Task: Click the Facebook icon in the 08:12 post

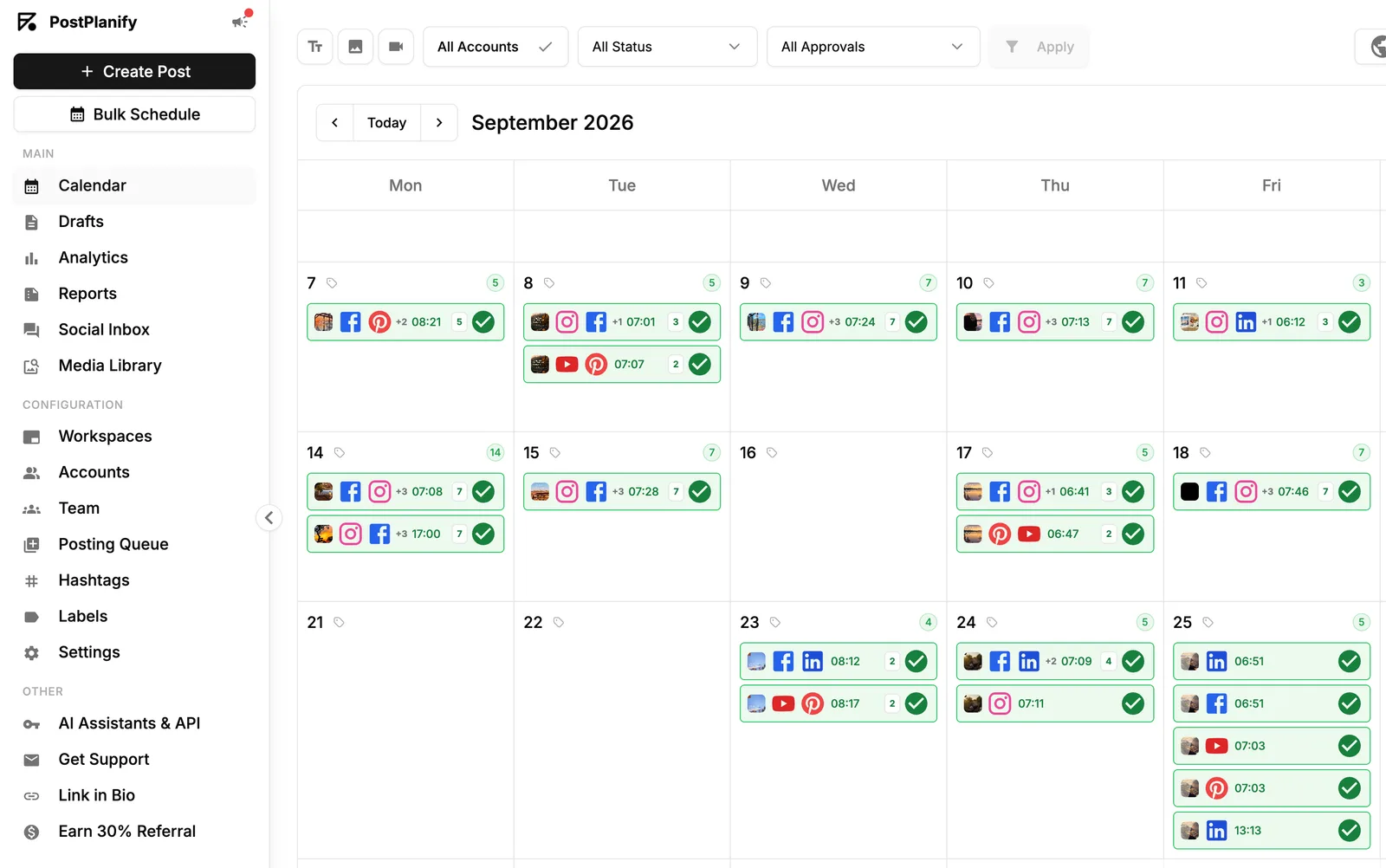Action: (783, 661)
